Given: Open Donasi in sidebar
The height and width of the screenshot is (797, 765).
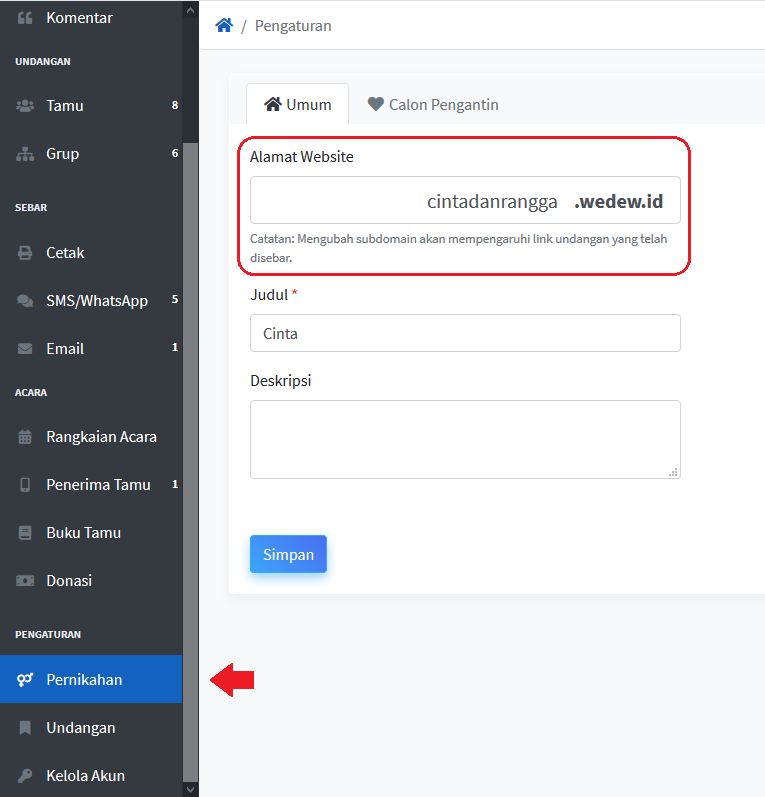Looking at the screenshot, I should [x=91, y=580].
